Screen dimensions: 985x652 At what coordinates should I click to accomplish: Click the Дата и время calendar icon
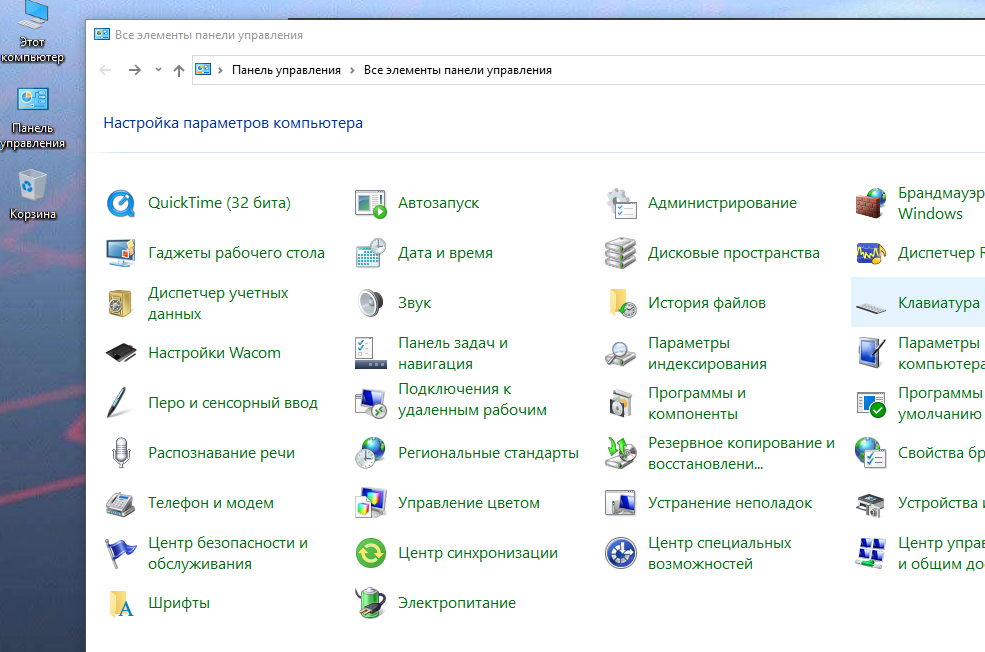coord(371,253)
